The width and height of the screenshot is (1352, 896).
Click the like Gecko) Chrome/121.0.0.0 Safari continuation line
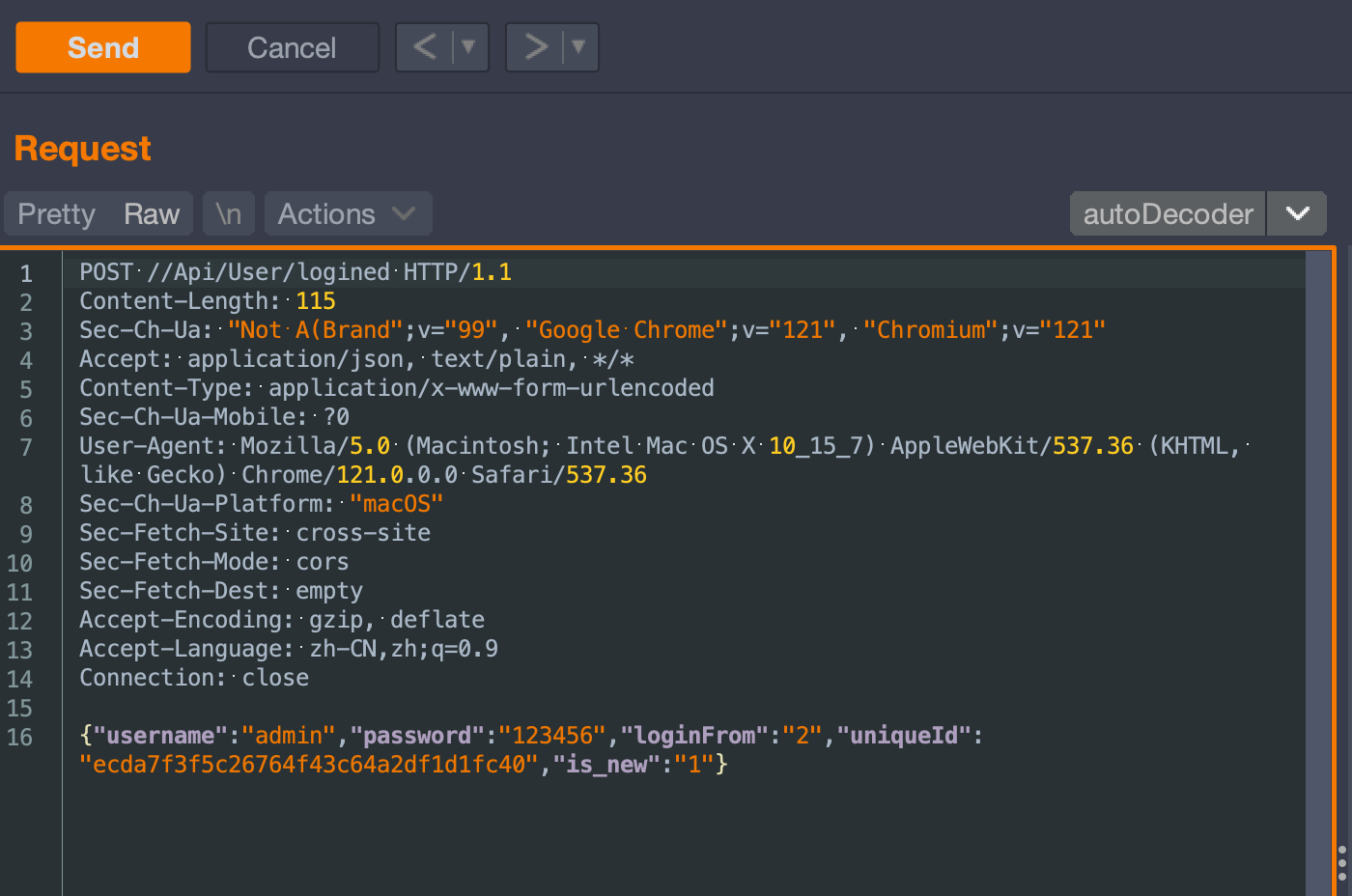[363, 475]
